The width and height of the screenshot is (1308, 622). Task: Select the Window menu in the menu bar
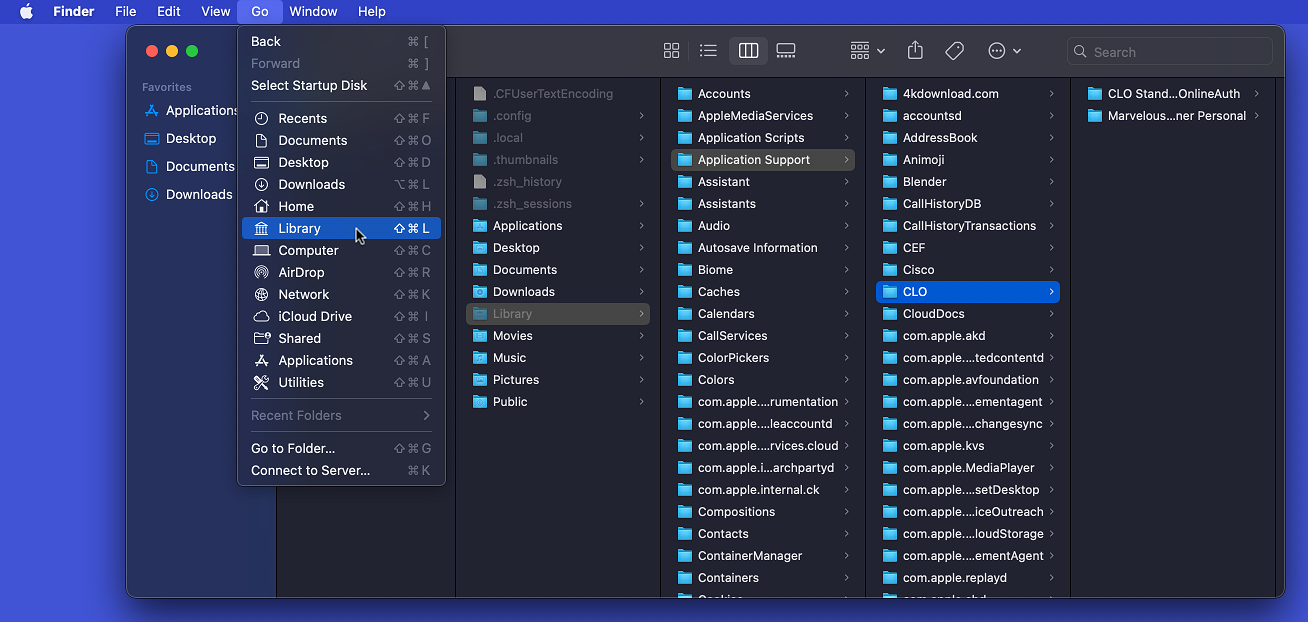click(313, 11)
